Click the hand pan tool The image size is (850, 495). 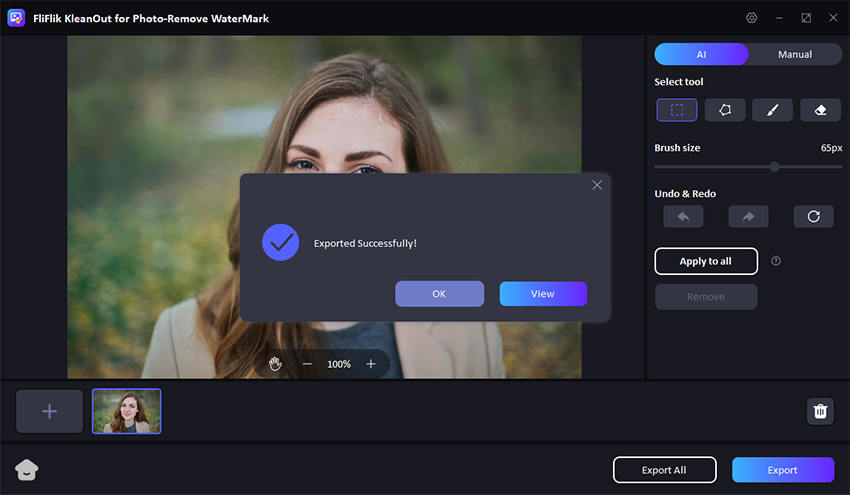(276, 364)
